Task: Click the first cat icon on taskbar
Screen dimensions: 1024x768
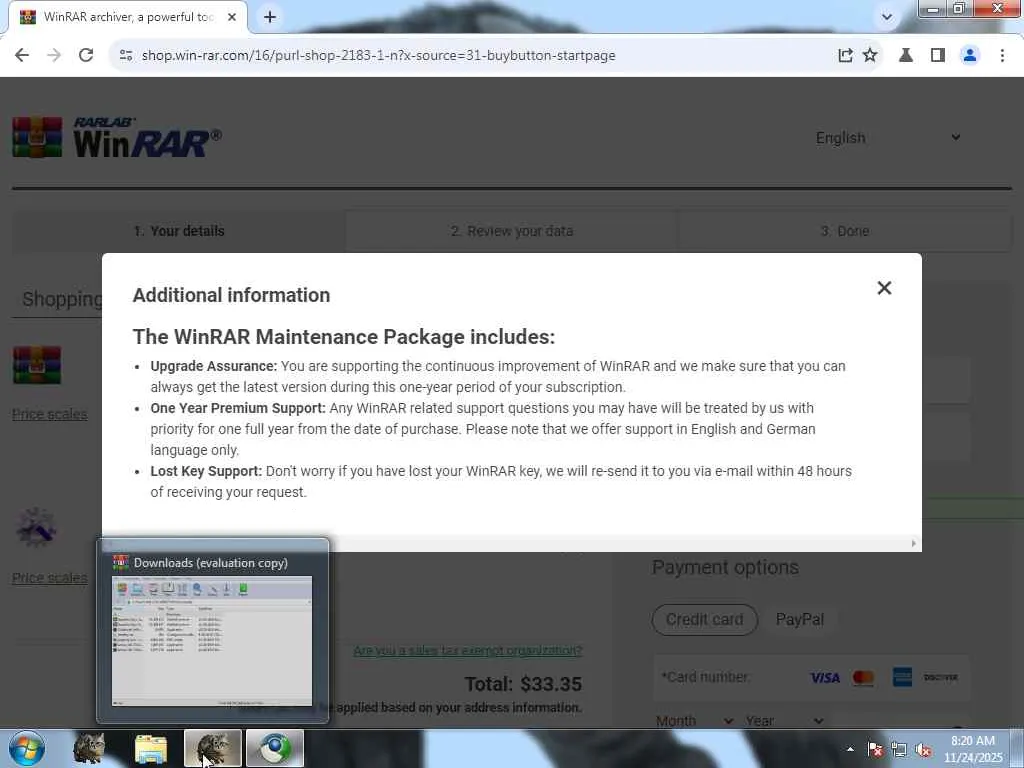Action: (x=89, y=748)
